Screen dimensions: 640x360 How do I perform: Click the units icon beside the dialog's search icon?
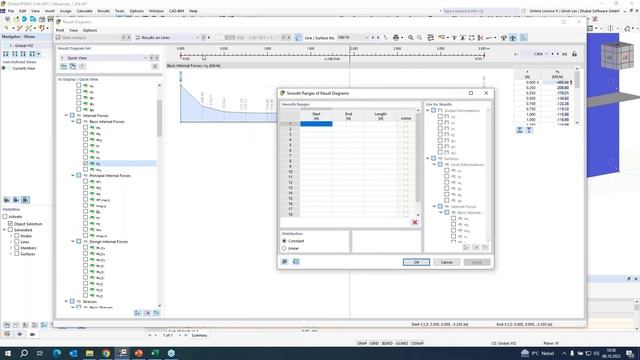click(x=296, y=262)
